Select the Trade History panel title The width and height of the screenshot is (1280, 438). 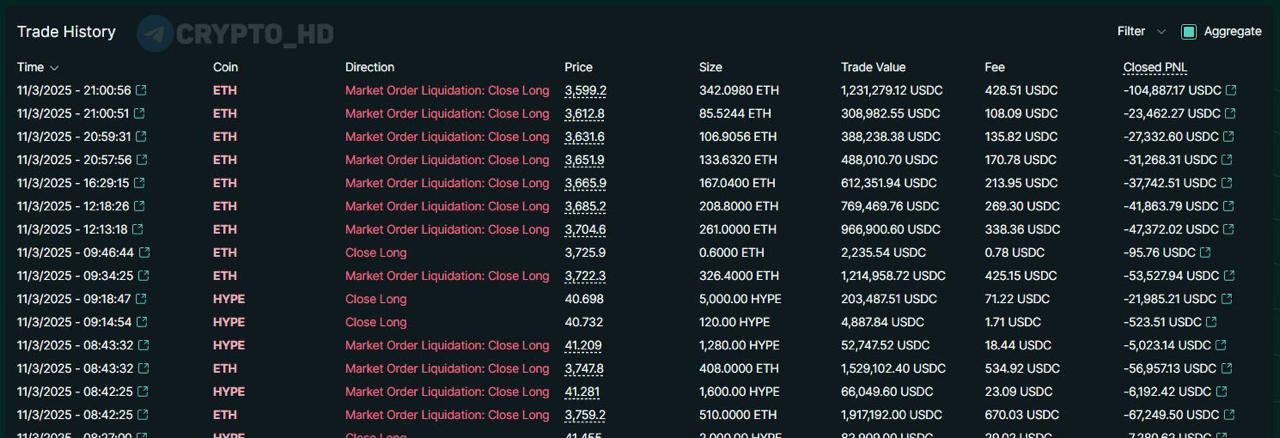[66, 32]
